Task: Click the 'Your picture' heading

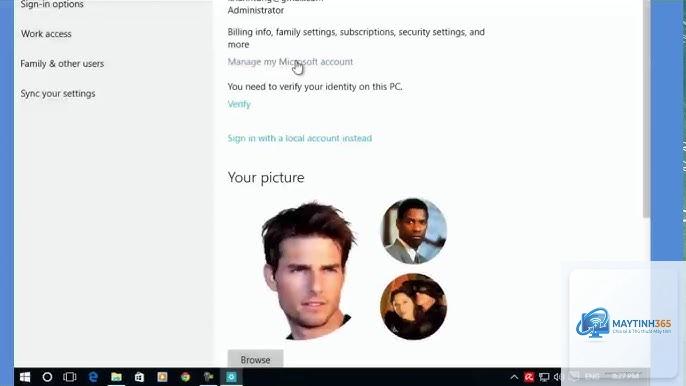Action: tap(266, 177)
